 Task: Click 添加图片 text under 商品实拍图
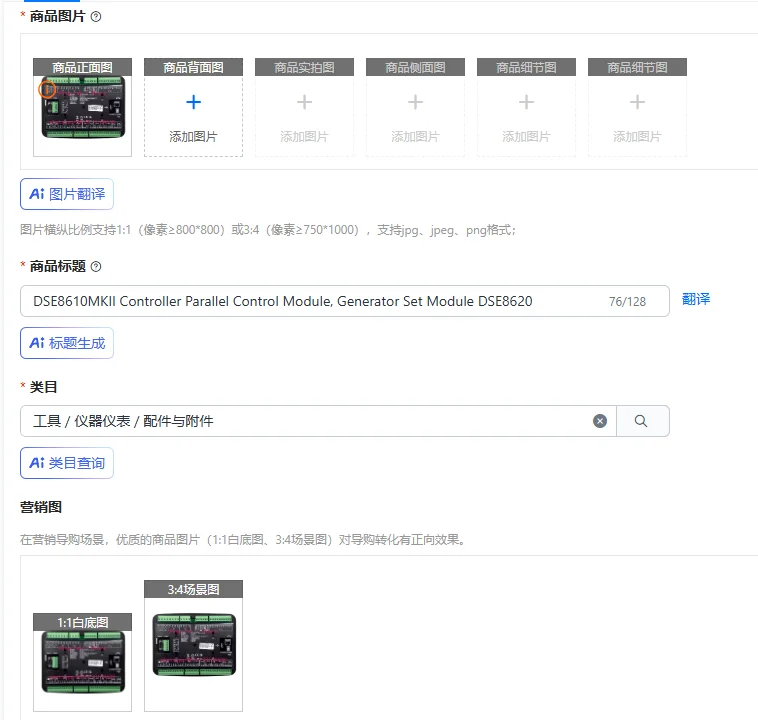pos(305,137)
